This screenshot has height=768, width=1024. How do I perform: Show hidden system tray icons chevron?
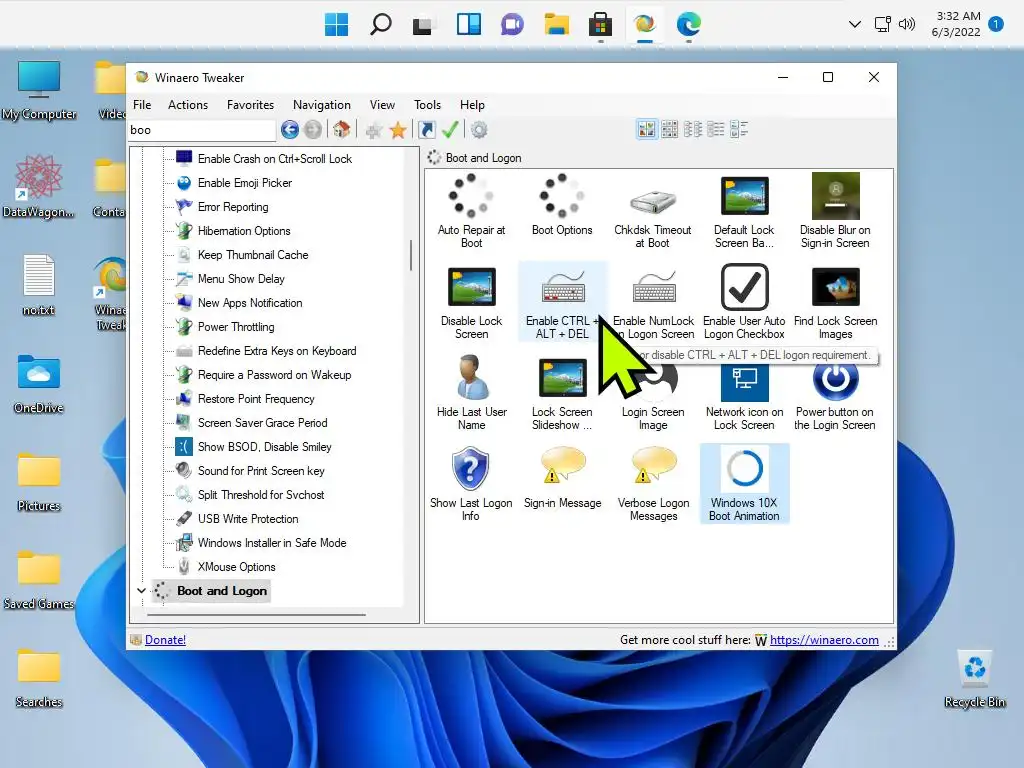(x=854, y=25)
